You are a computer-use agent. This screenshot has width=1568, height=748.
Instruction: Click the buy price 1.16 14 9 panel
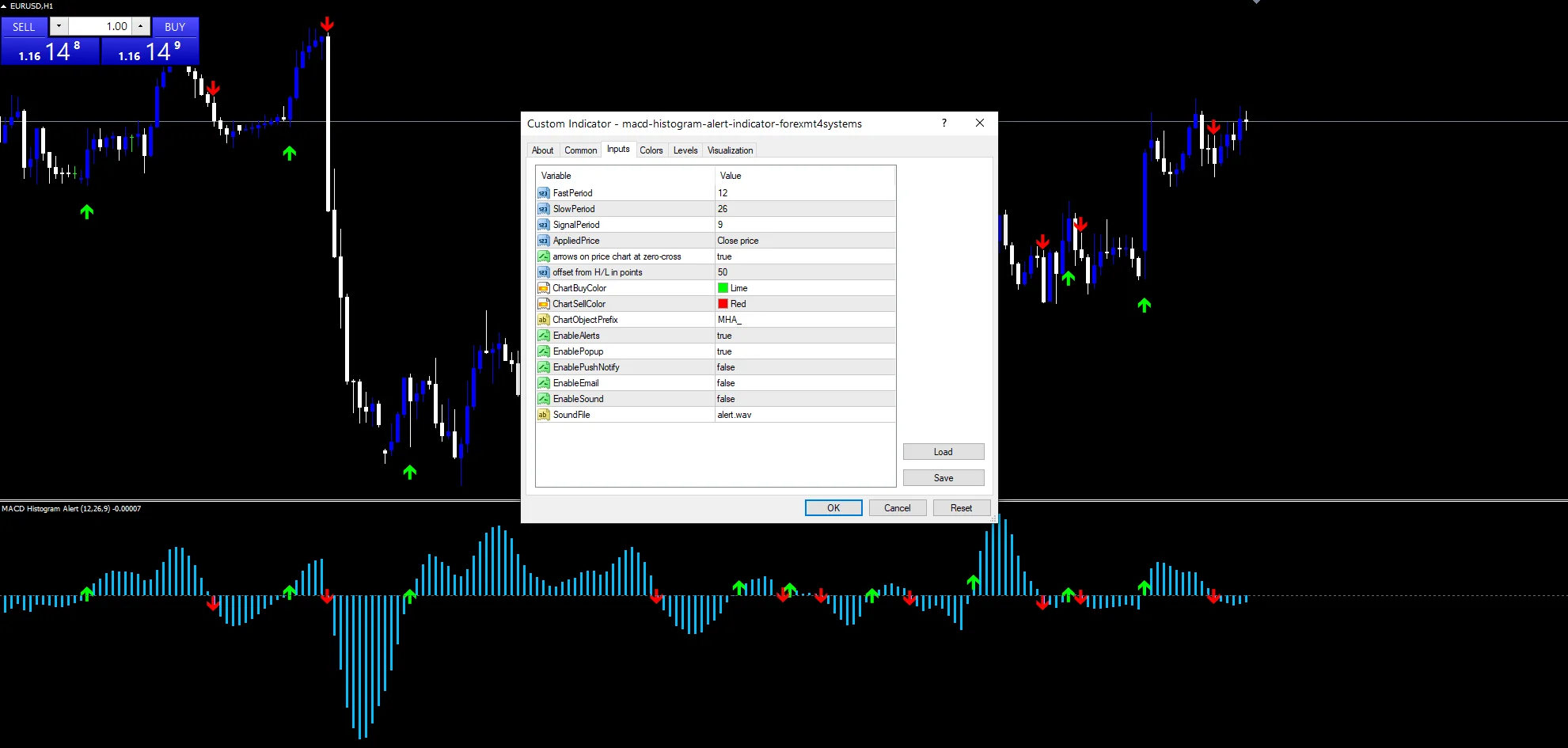pos(150,51)
